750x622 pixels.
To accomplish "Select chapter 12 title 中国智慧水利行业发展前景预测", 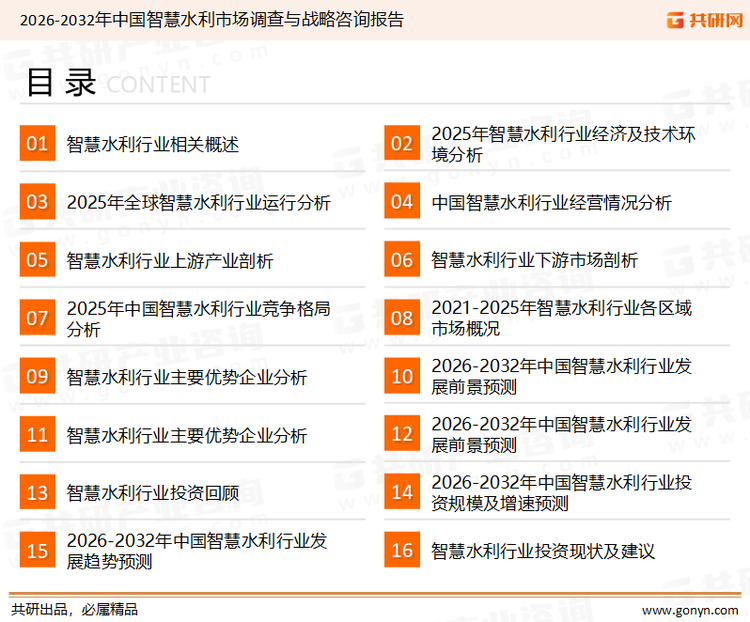I will [562, 434].
